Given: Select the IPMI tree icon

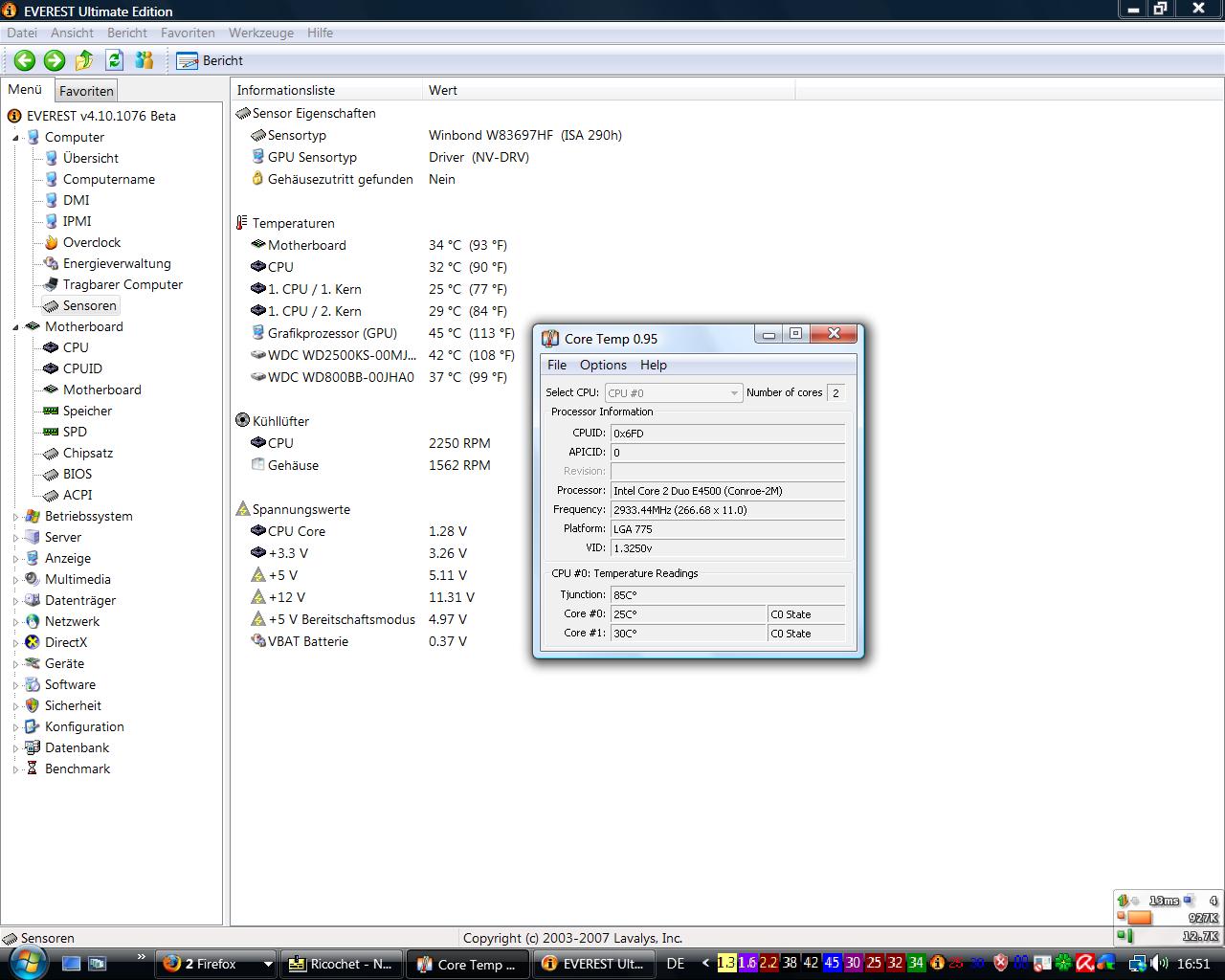Looking at the screenshot, I should [51, 221].
